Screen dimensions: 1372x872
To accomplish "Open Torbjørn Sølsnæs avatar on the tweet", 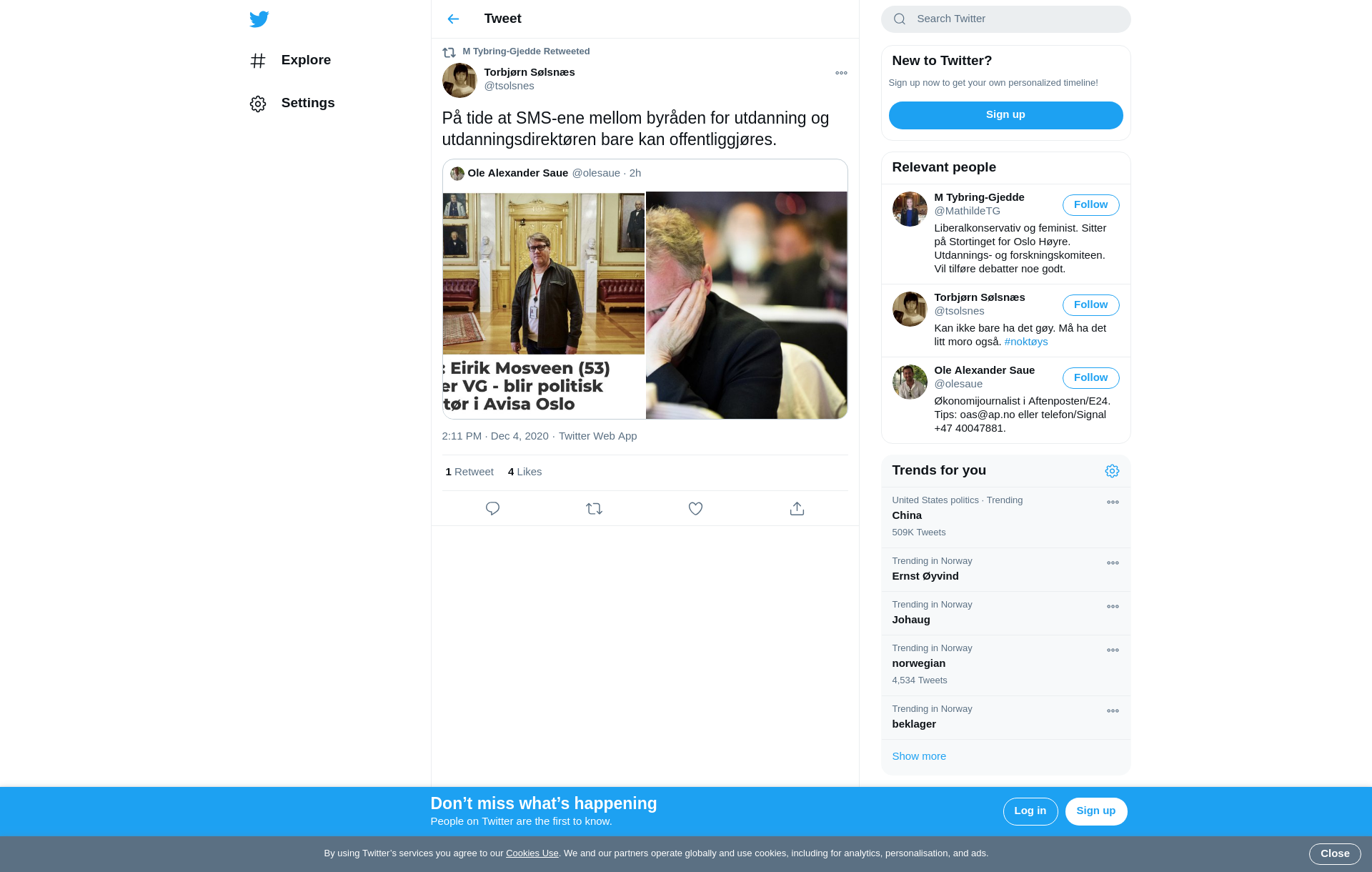I will tap(459, 80).
